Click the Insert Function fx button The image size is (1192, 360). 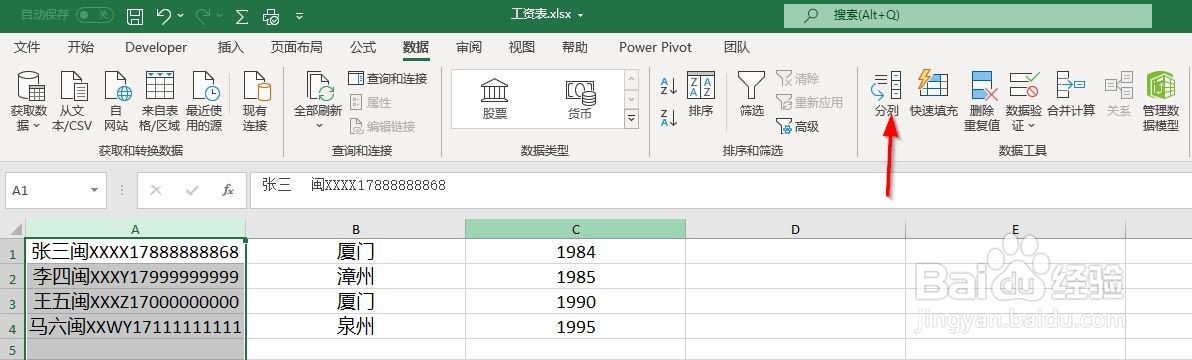pyautogui.click(x=227, y=191)
